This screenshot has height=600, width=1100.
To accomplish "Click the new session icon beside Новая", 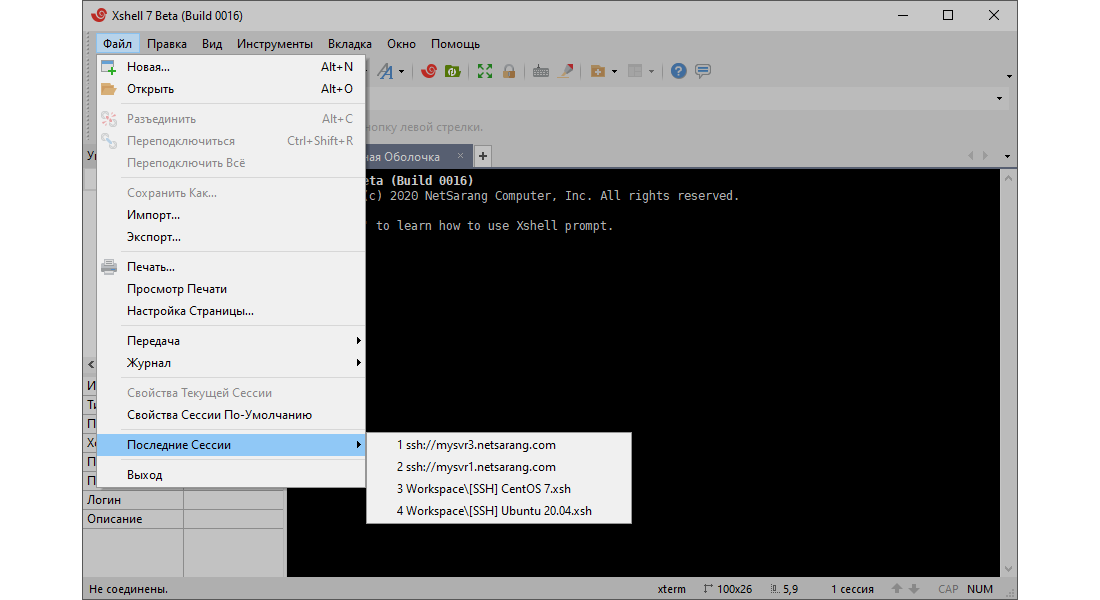I will coord(108,67).
